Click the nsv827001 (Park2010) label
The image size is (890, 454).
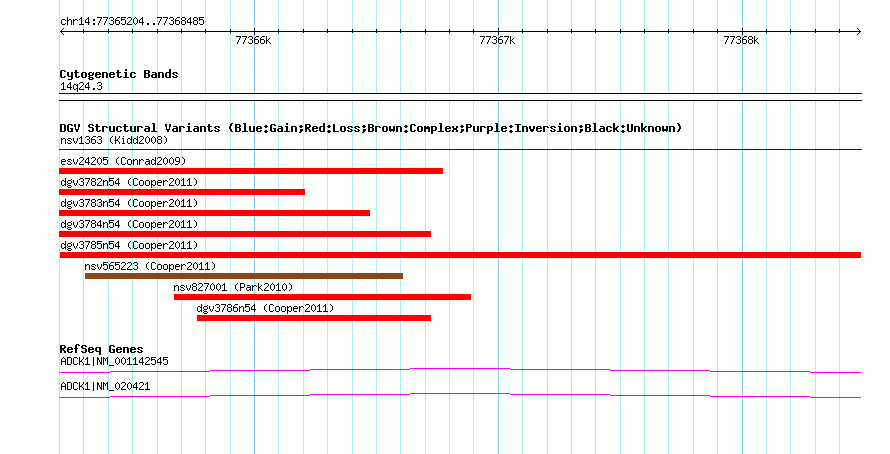tap(233, 287)
